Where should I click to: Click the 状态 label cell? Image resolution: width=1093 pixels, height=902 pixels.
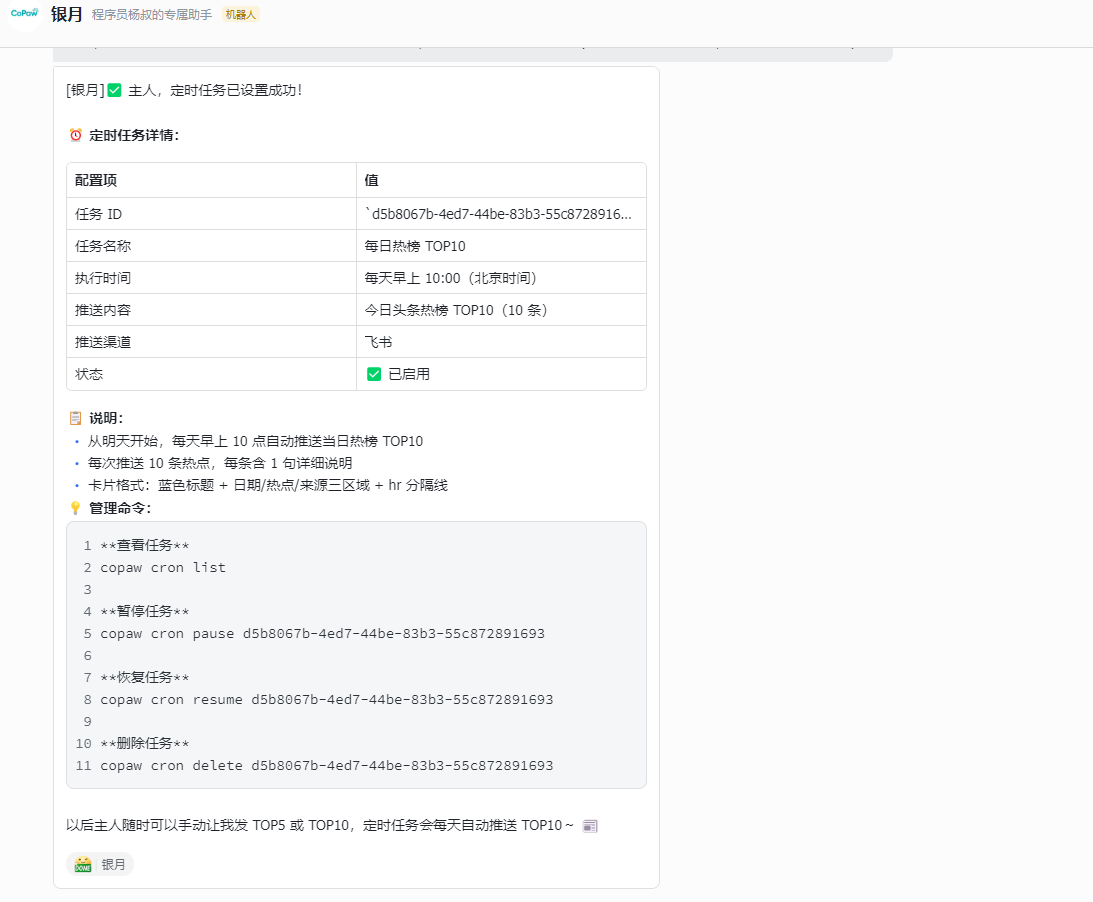[x=211, y=374]
